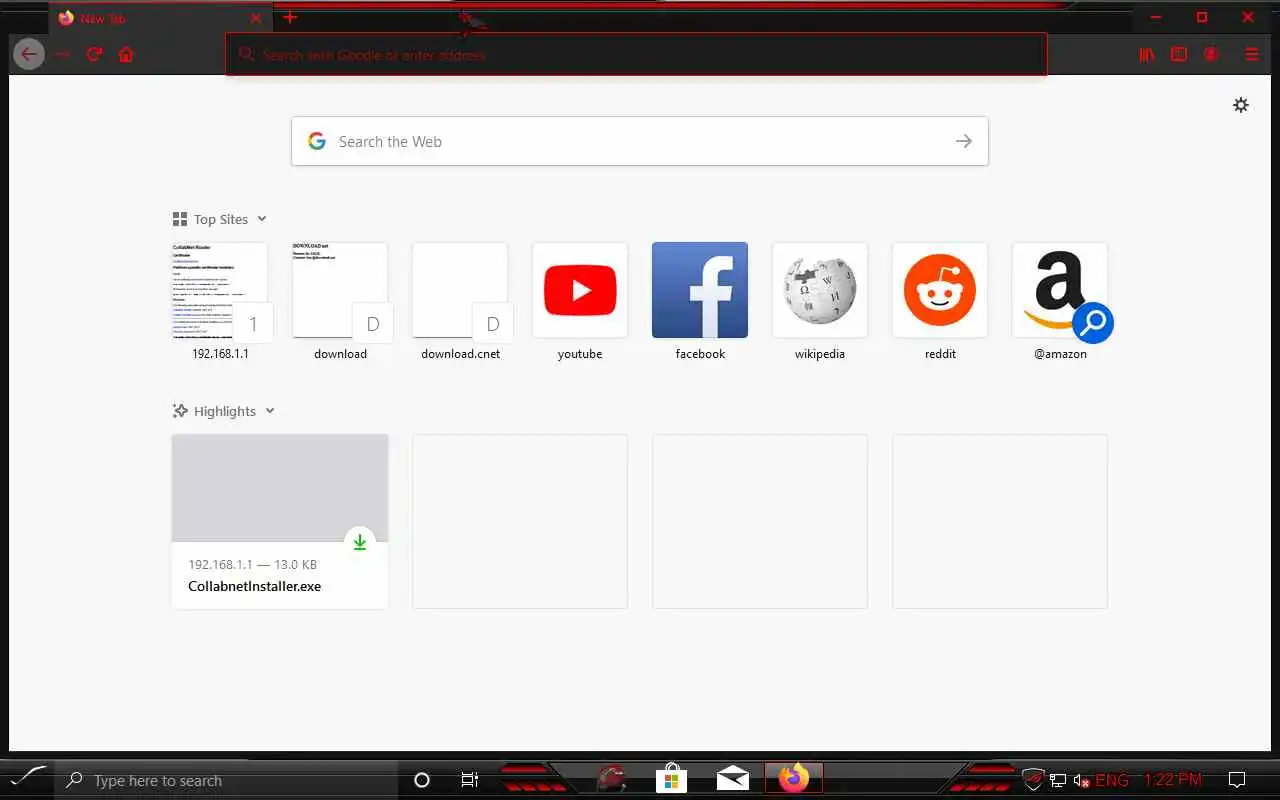This screenshot has width=1280, height=800.
Task: Open the Mail app on taskbar
Action: click(x=733, y=778)
